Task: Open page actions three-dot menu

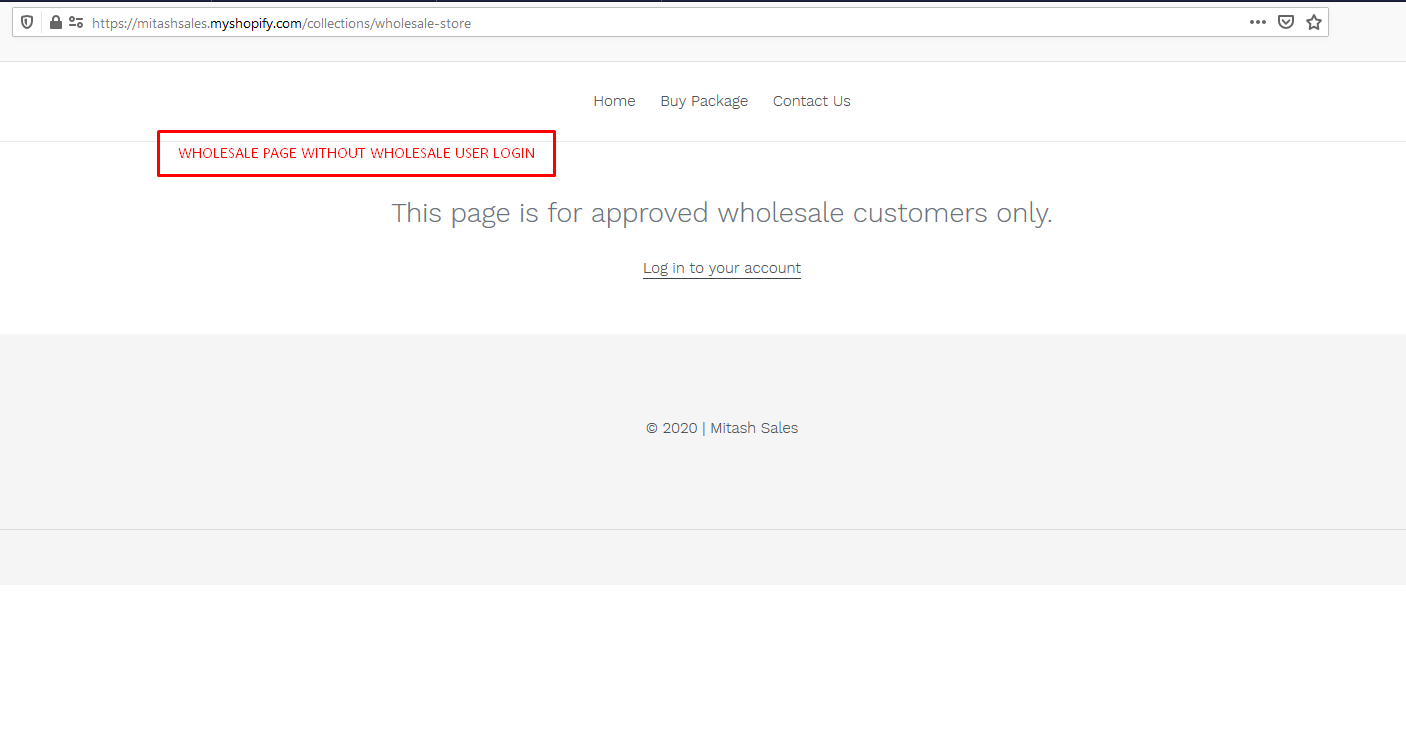Action: pos(1258,22)
